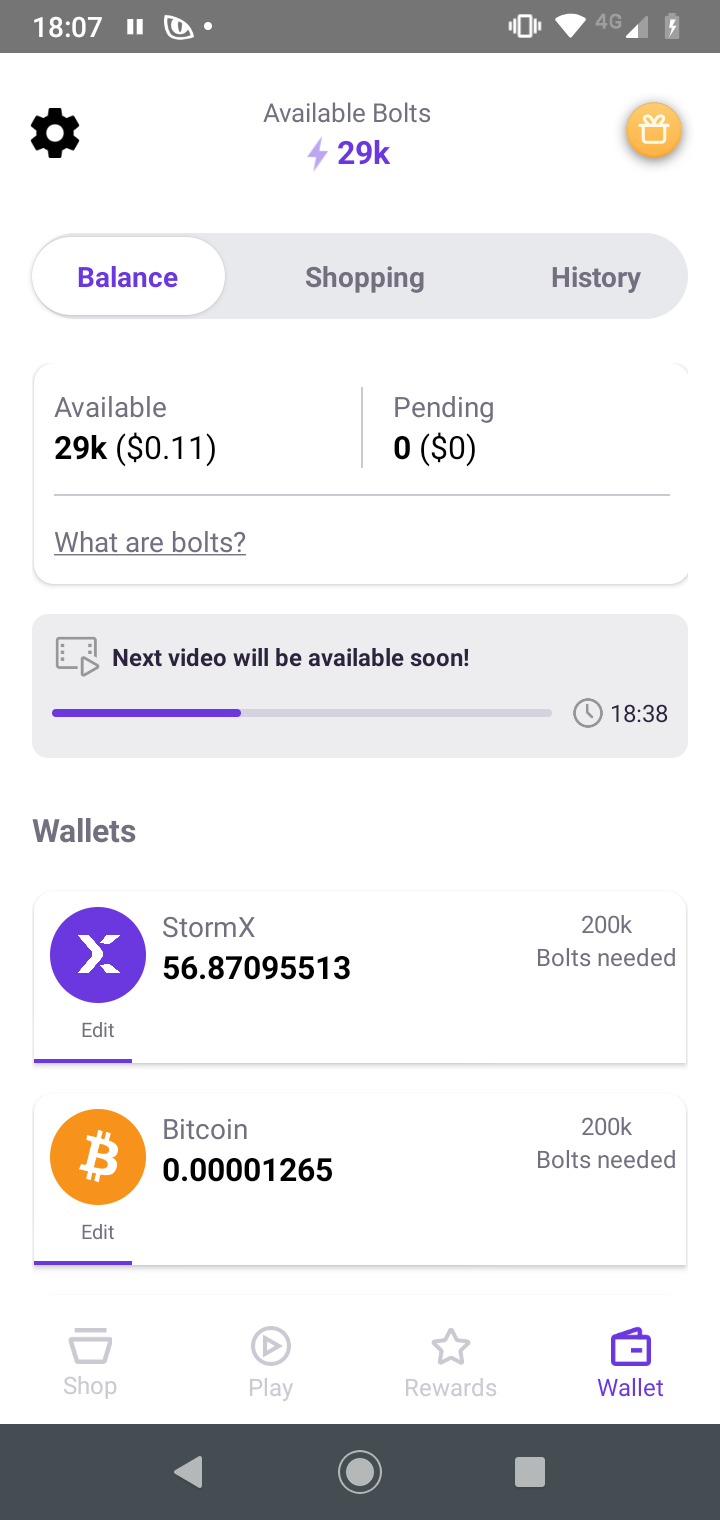
Task: Open the "What are bolts?" link
Action: [x=150, y=542]
